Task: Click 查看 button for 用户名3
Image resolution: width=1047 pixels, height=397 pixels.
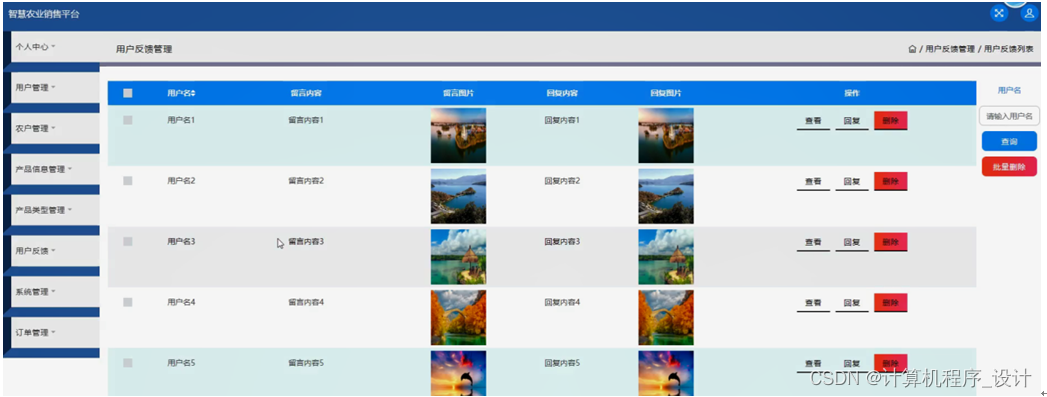Action: click(x=813, y=243)
